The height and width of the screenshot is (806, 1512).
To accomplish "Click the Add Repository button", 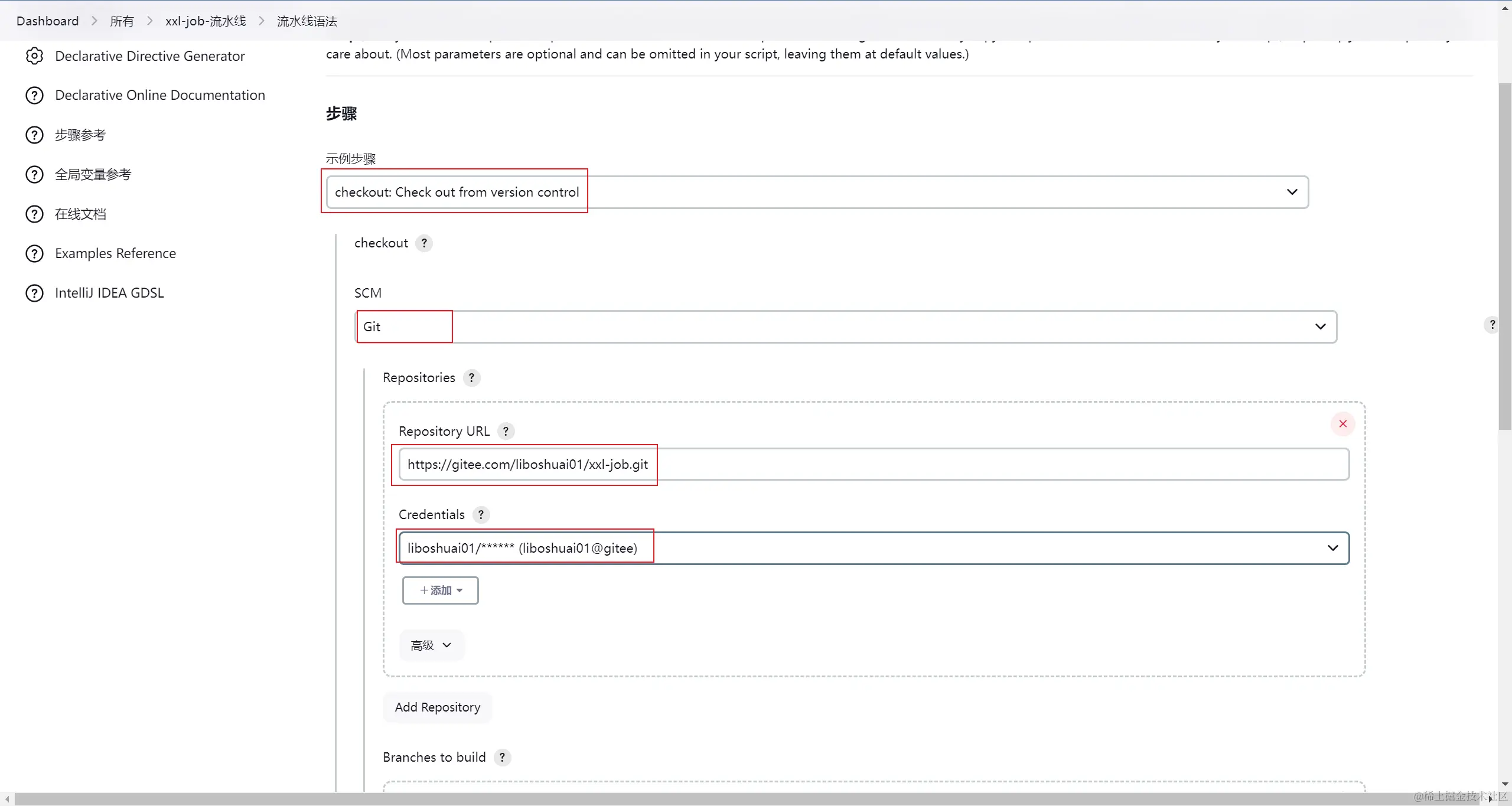I will pos(437,707).
